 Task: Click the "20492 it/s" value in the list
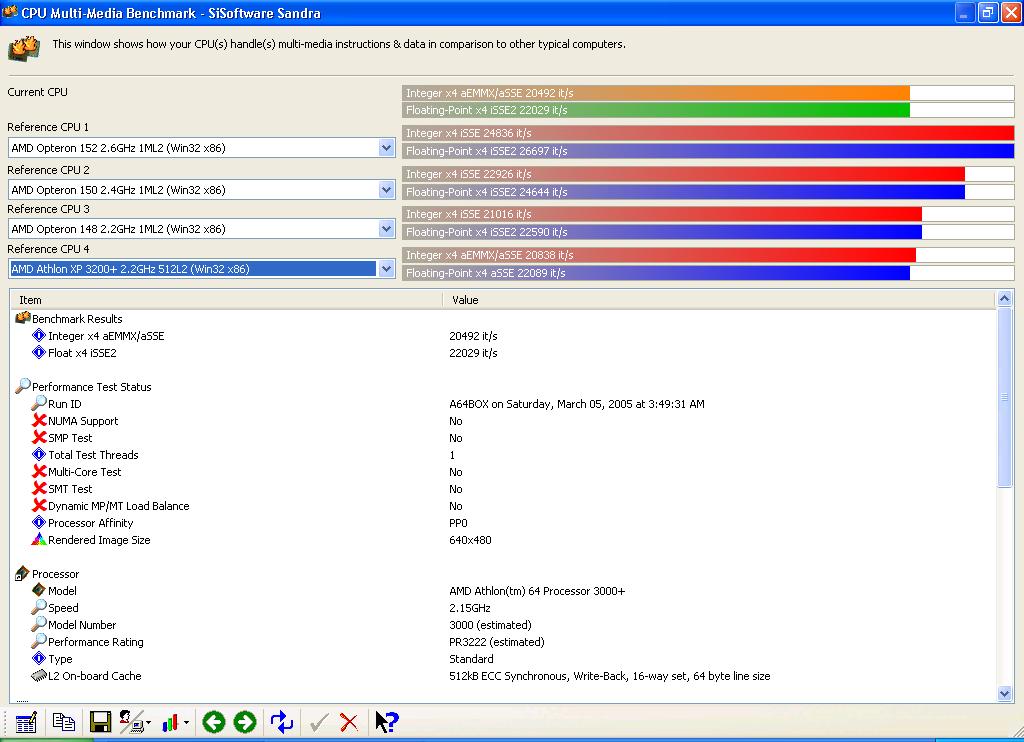pos(473,336)
